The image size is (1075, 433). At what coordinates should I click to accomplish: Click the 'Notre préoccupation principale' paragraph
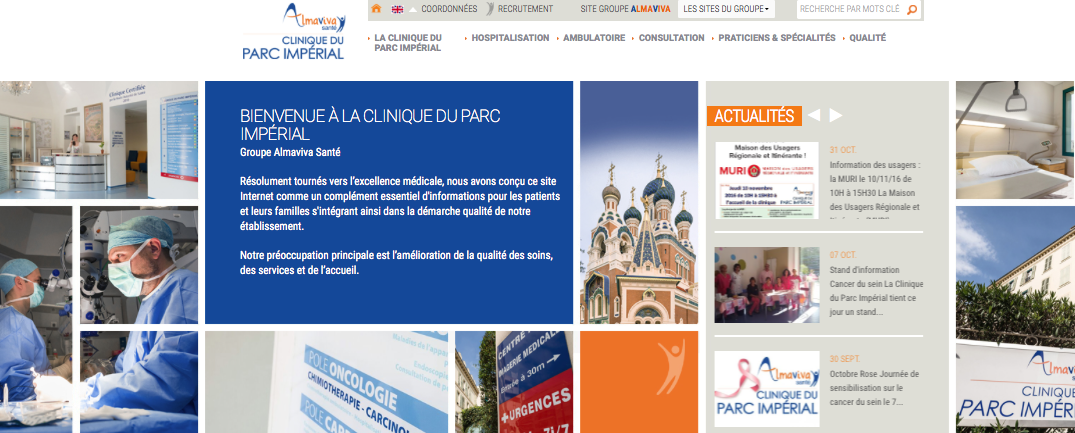click(x=396, y=262)
